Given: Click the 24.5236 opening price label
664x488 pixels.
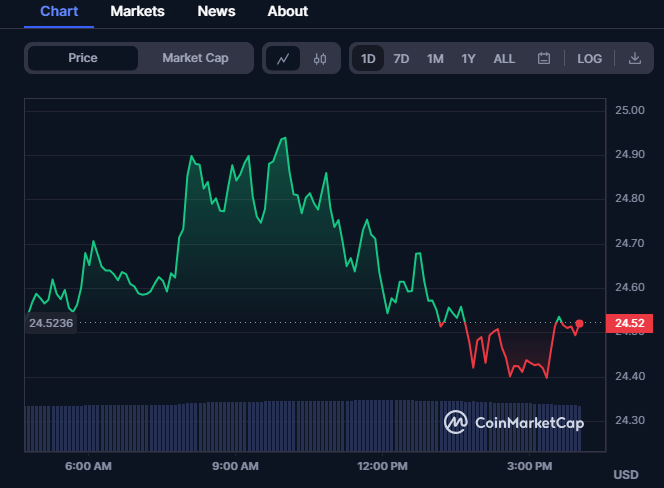Looking at the screenshot, I should click(51, 323).
